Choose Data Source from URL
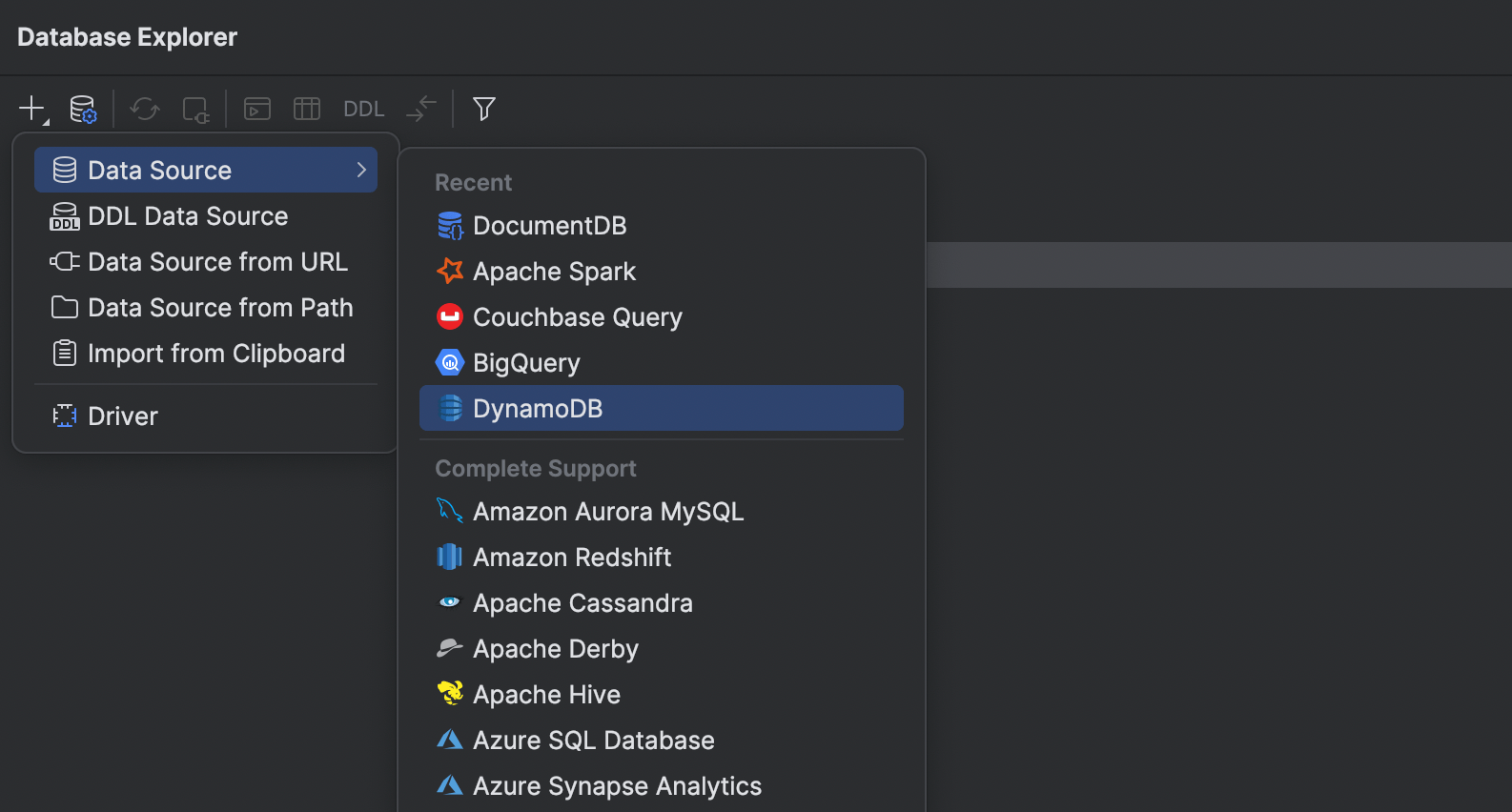The image size is (1512, 812). pos(217,262)
